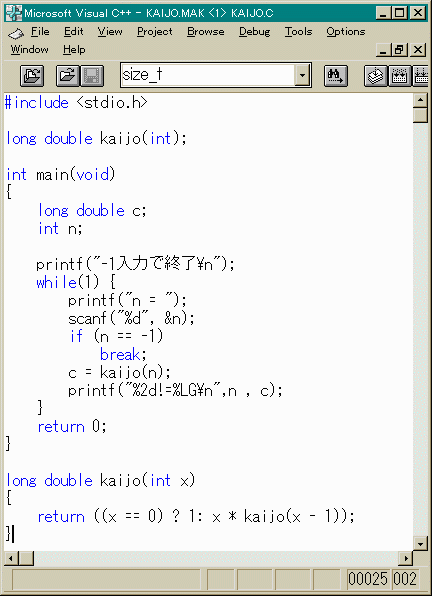Restore the KAIJO.C document child window
This screenshot has width=432, height=596.
400,50
